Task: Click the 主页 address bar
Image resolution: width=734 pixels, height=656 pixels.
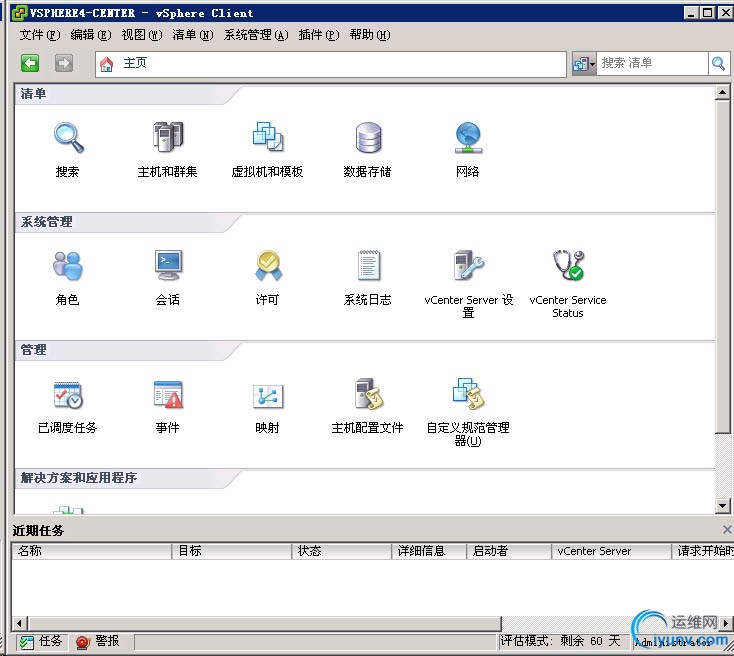Action: click(330, 64)
